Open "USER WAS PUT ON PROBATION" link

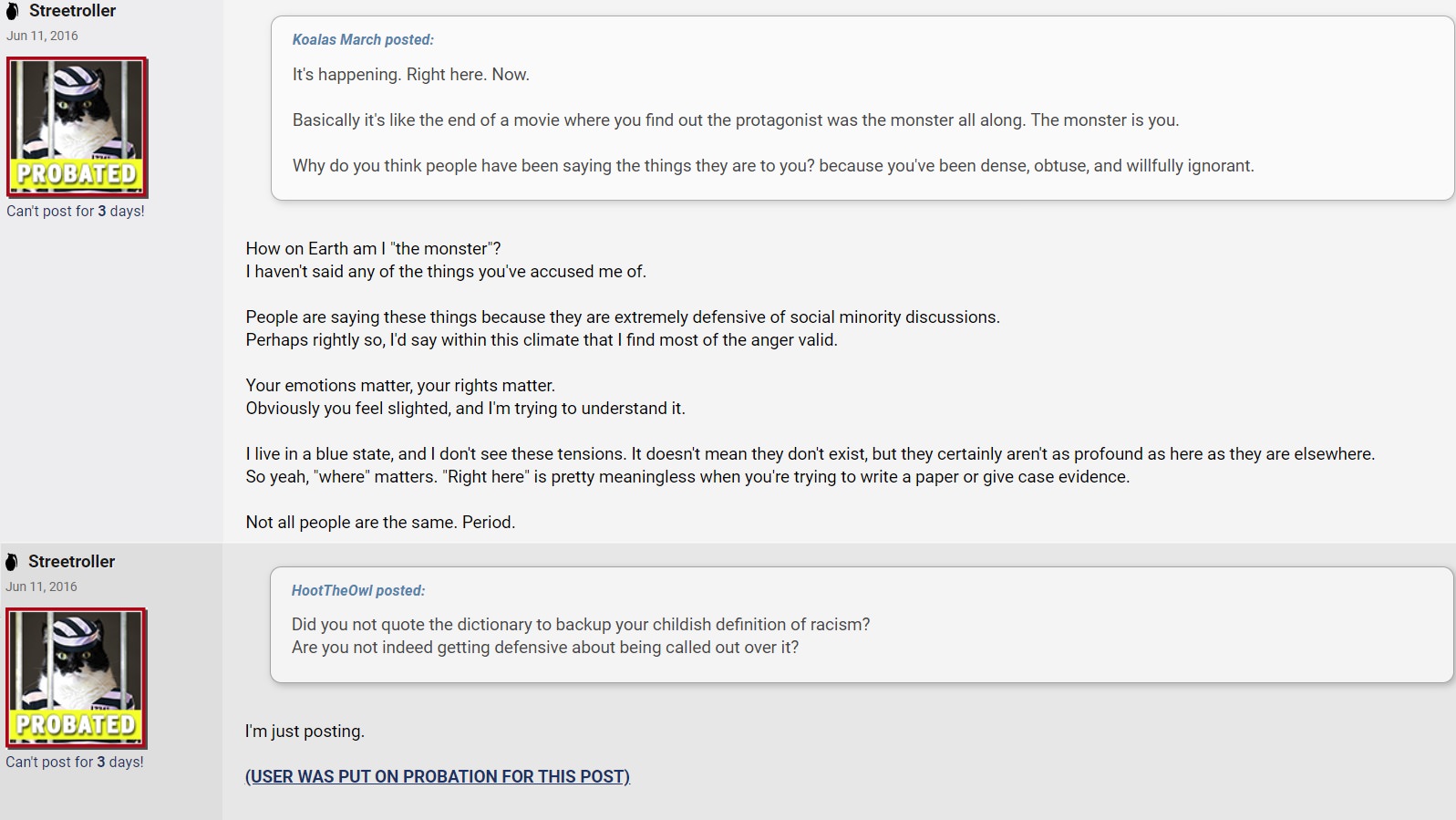pyautogui.click(x=438, y=776)
